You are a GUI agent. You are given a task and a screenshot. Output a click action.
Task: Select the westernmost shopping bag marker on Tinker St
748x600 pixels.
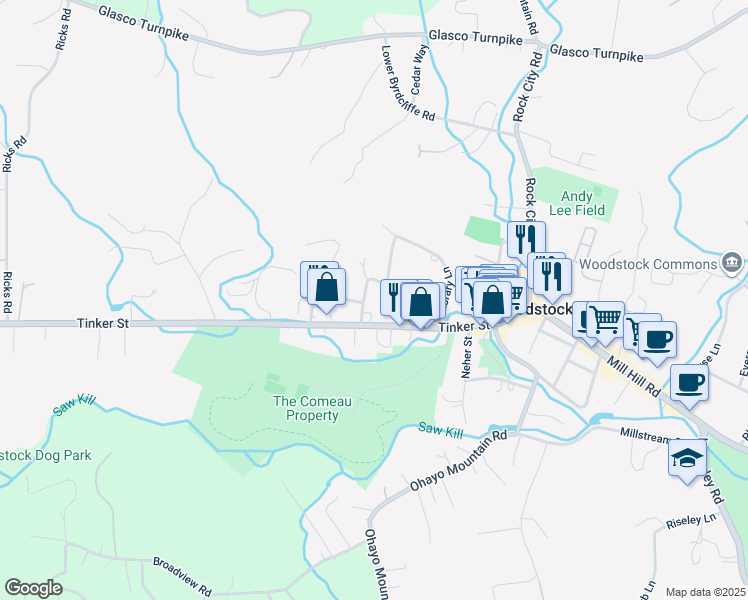[326, 288]
